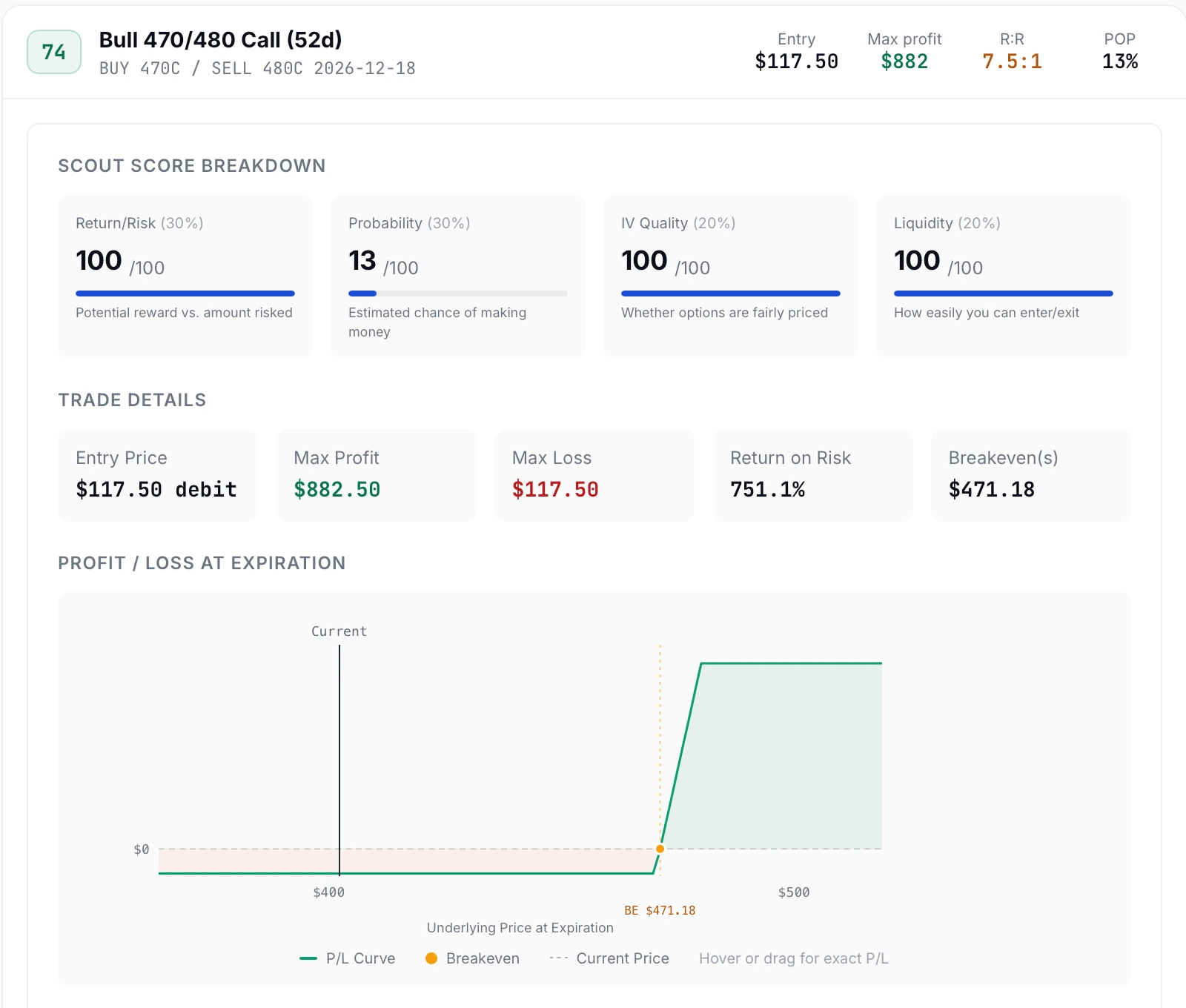Click the SCOUT SCORE BREAKDOWN heading

[192, 166]
